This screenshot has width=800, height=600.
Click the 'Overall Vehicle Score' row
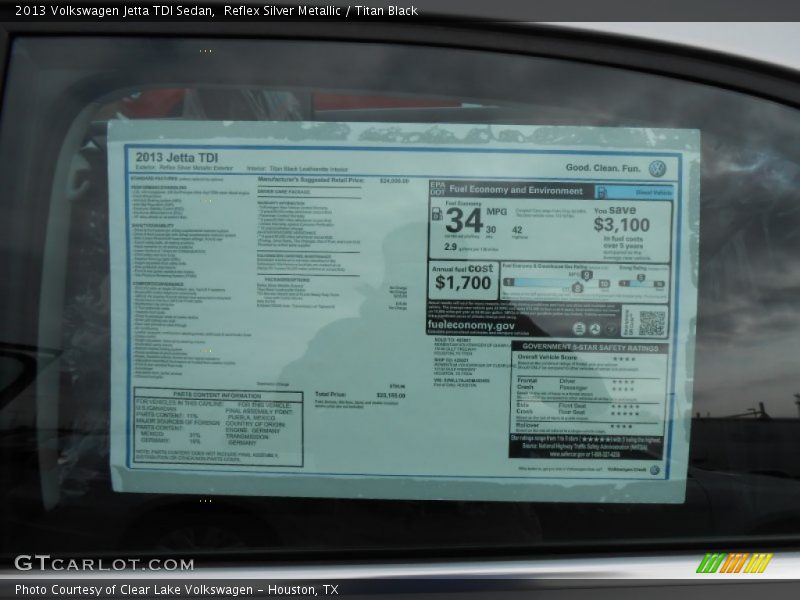coord(577,358)
